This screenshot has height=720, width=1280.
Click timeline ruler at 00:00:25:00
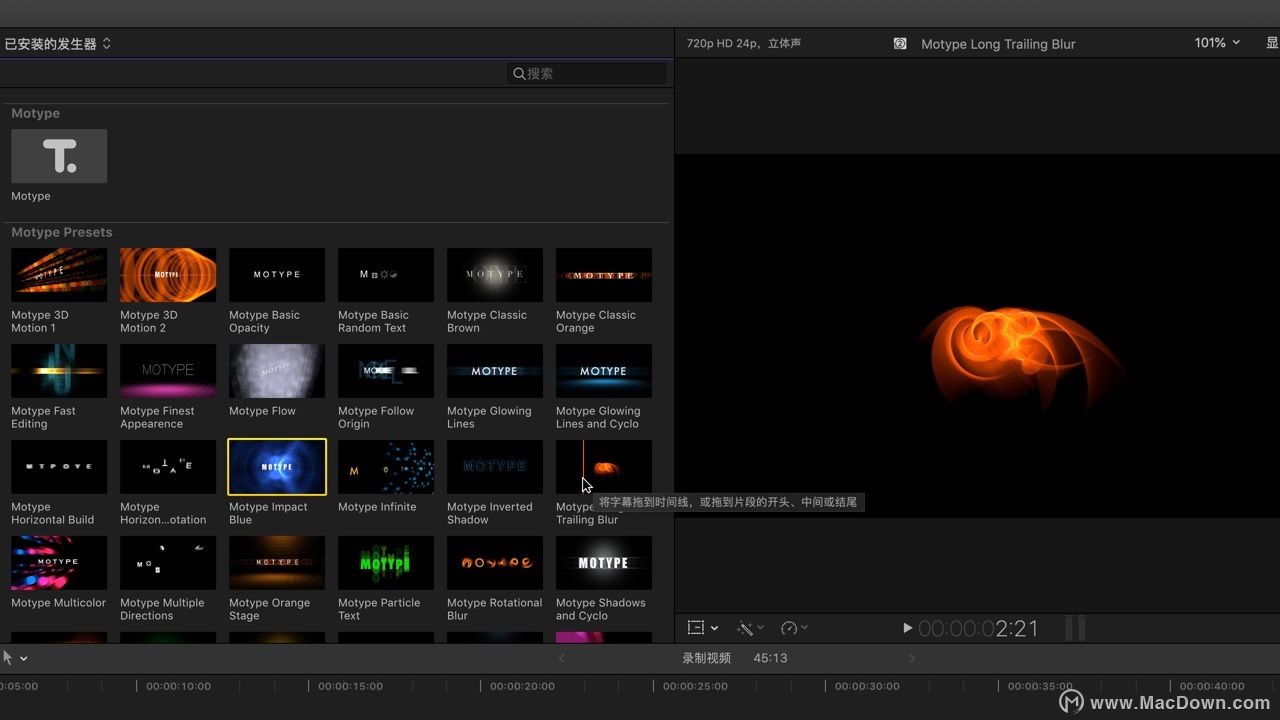coord(695,686)
